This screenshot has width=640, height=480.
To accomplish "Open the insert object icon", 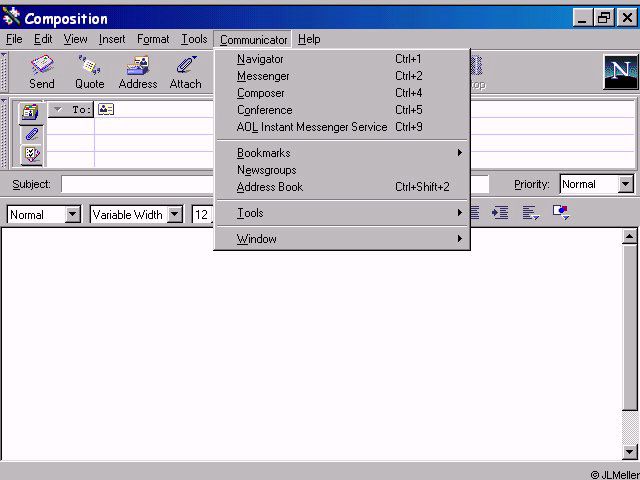I will [x=561, y=212].
